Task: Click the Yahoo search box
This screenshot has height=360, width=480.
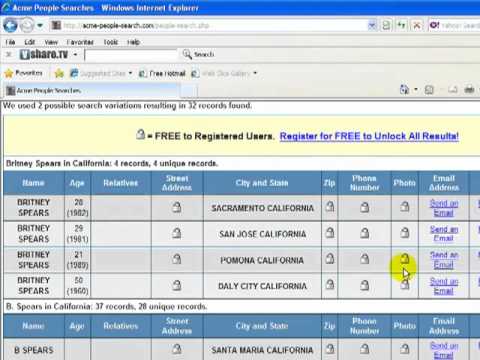Action: click(x=460, y=25)
